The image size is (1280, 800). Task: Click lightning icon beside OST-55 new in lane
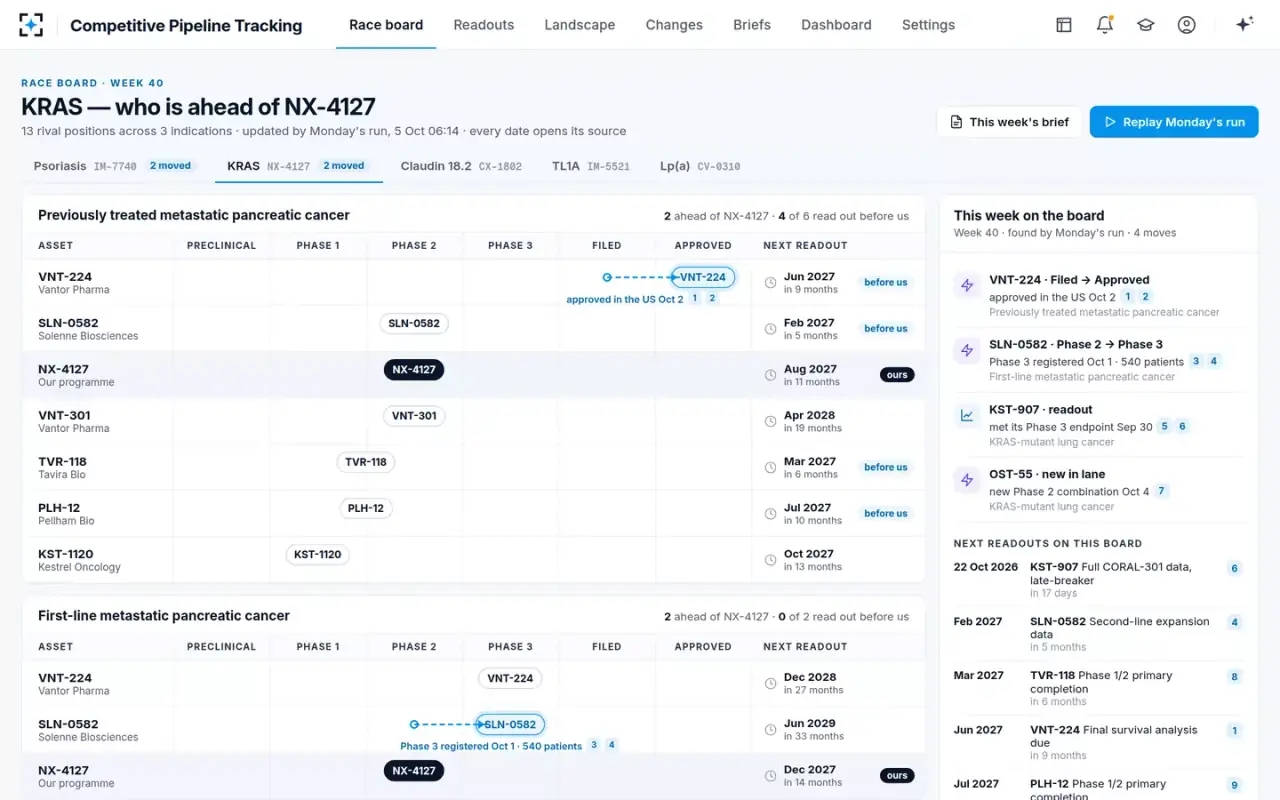(967, 481)
